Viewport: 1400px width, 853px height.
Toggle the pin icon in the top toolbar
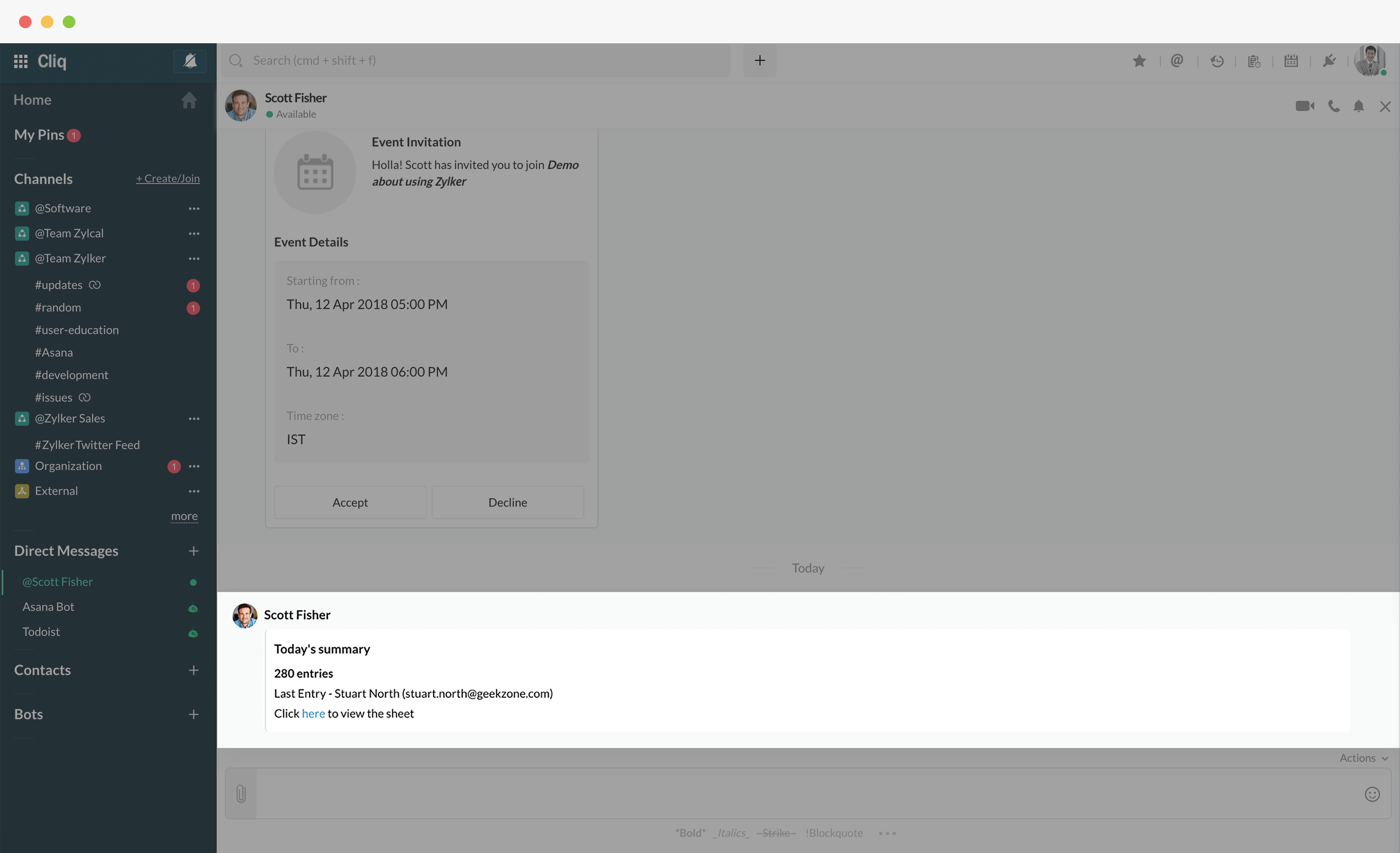[1329, 61]
